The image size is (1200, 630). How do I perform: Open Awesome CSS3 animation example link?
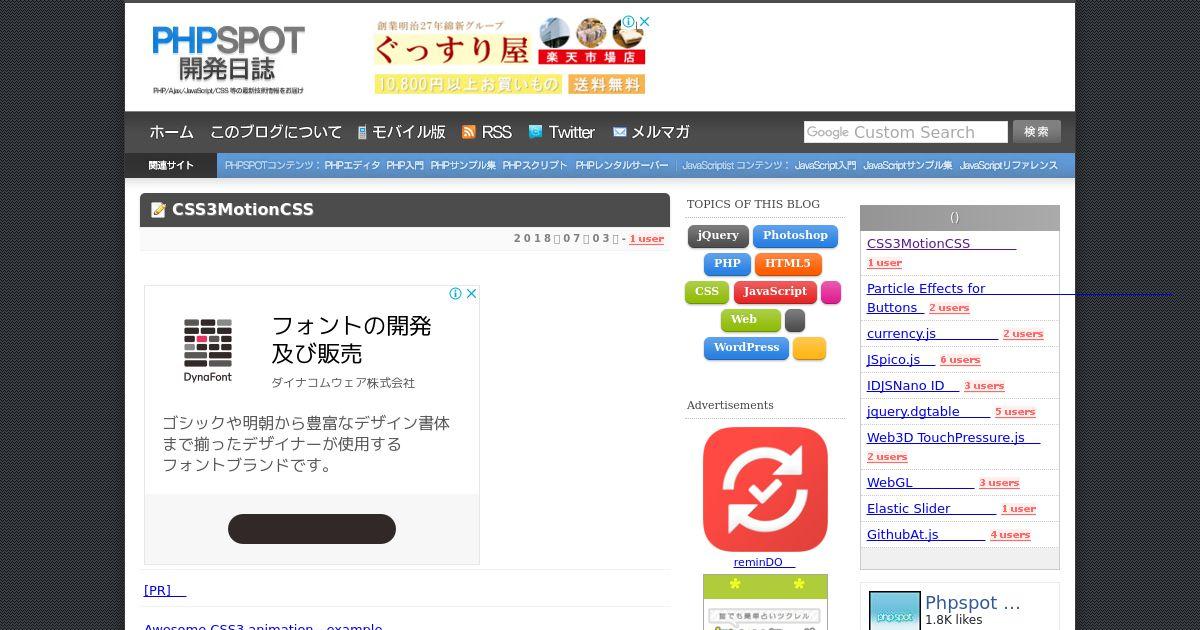point(263,626)
